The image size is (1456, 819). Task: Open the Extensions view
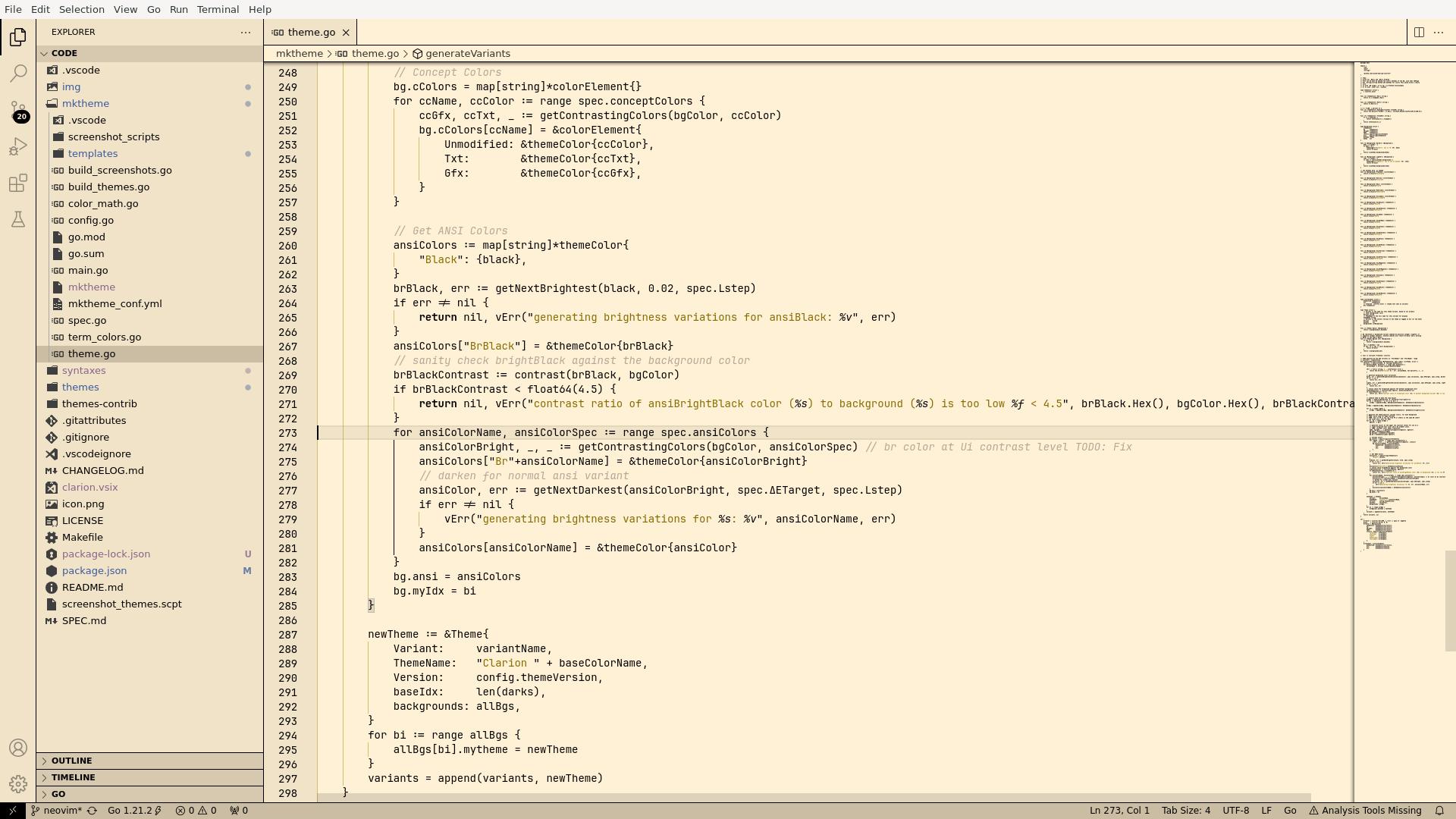coord(18,184)
